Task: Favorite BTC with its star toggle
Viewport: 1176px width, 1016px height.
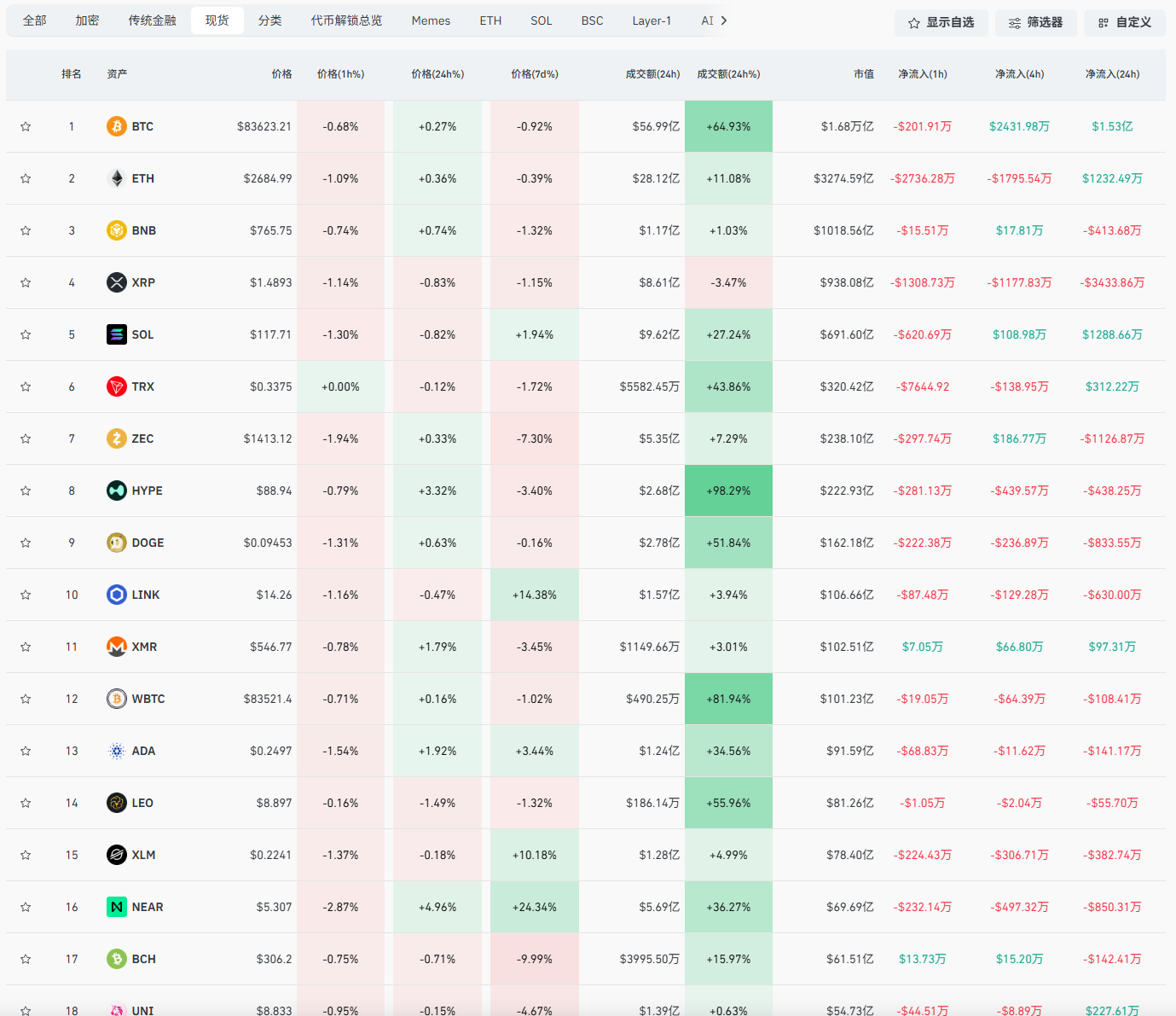Action: click(x=26, y=126)
